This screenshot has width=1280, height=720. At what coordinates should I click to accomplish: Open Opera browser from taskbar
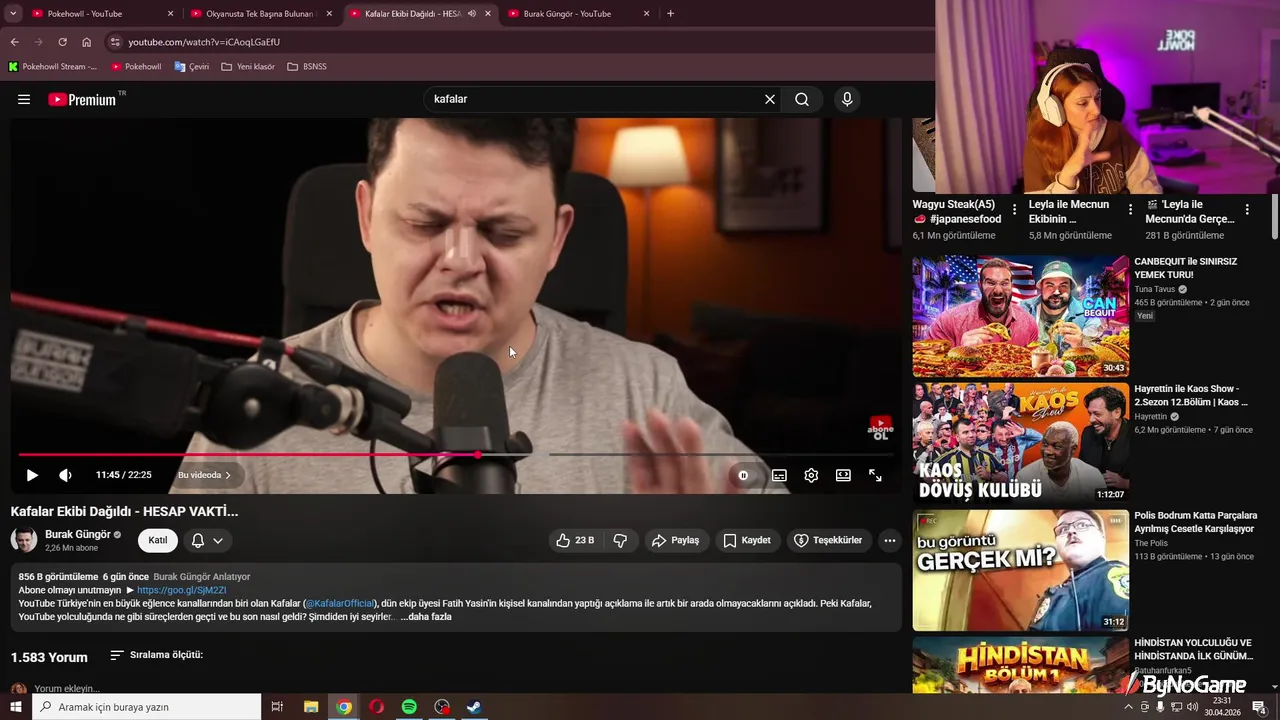[376, 707]
